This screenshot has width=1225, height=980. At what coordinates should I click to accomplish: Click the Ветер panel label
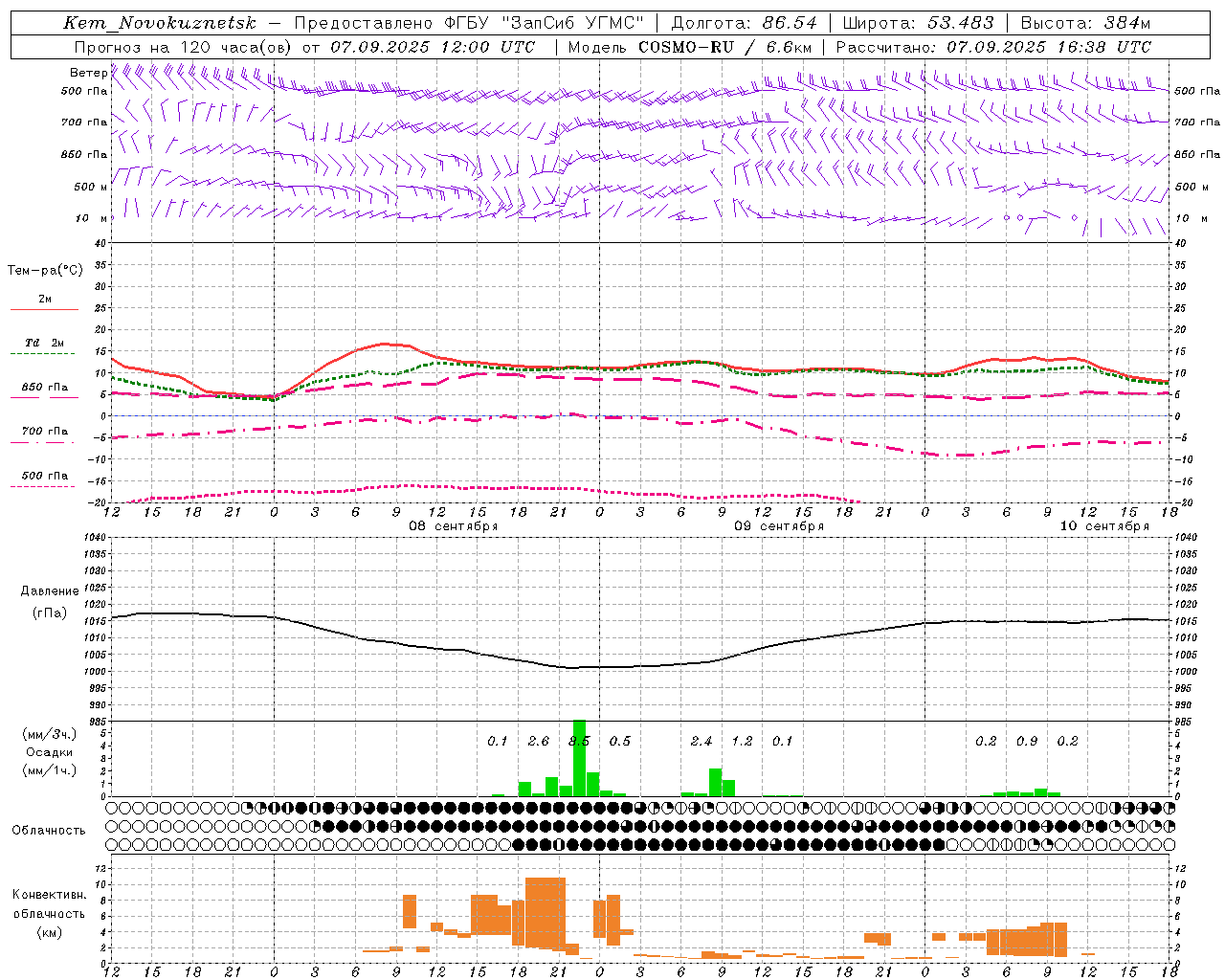(x=88, y=73)
